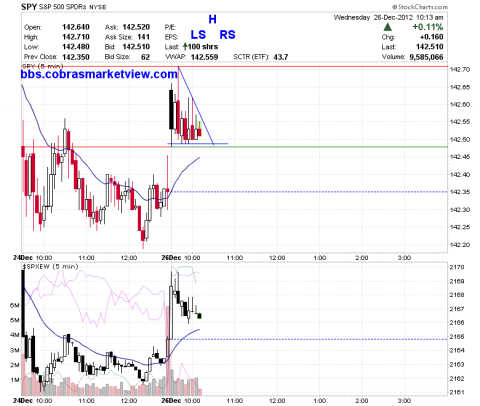Click the 2165 level on the $SPXEW axis

click(x=457, y=337)
